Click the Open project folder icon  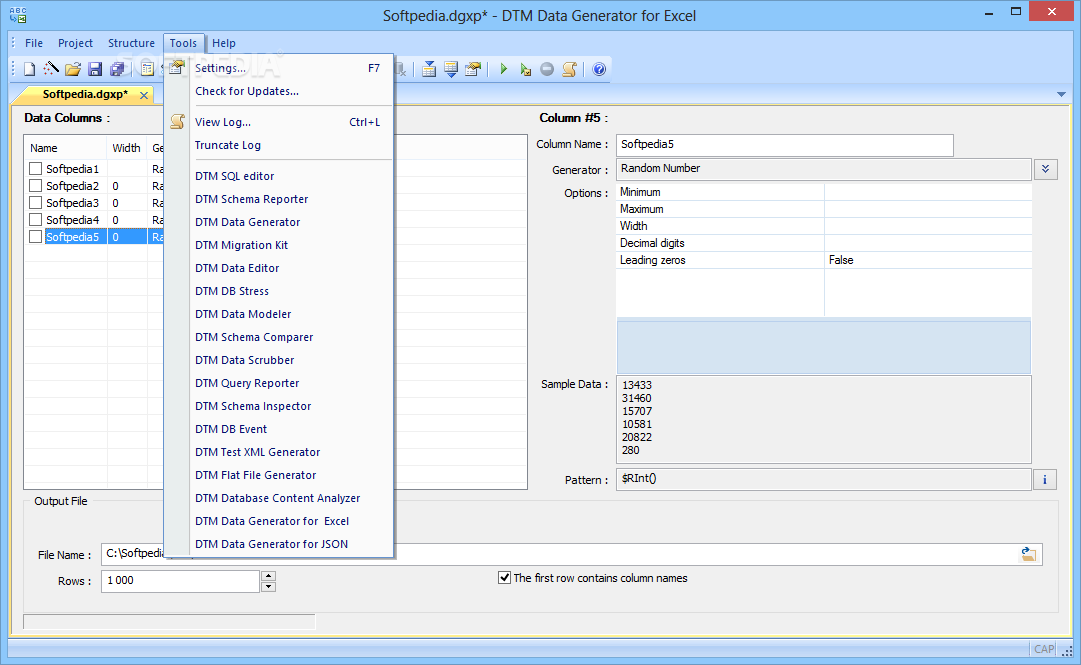pyautogui.click(x=73, y=69)
